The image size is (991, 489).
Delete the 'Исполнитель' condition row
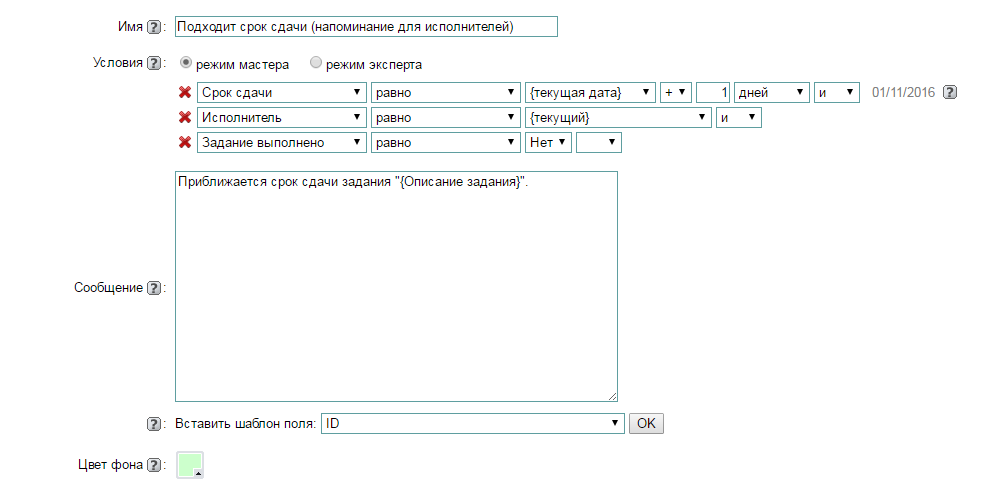click(x=184, y=118)
